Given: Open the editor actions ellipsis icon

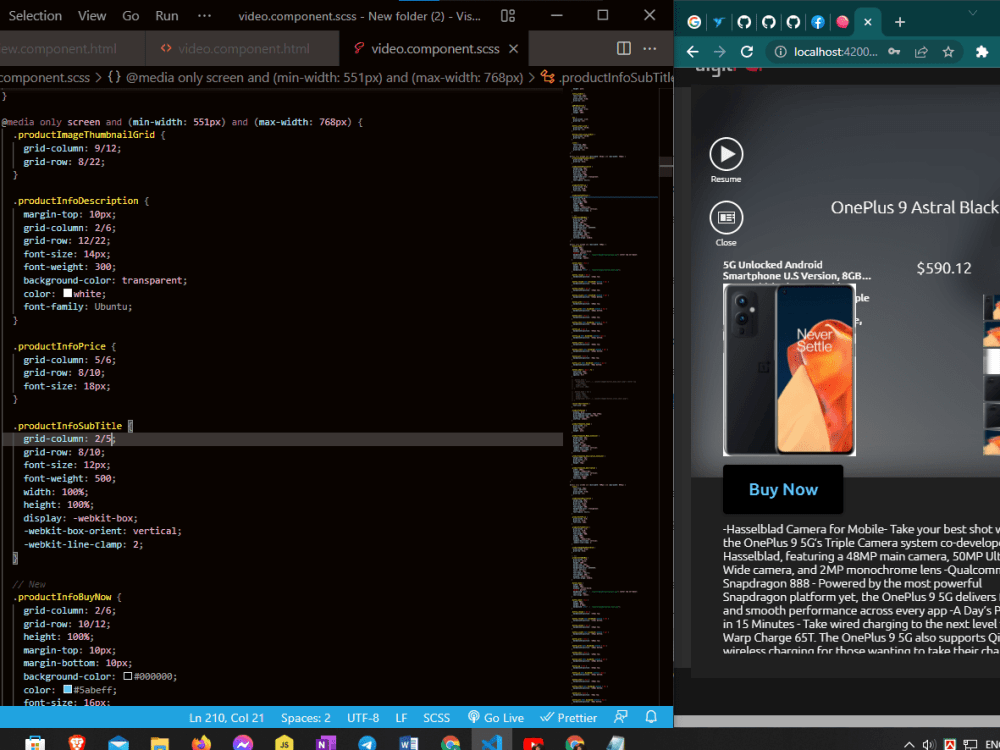Looking at the screenshot, I should [649, 48].
